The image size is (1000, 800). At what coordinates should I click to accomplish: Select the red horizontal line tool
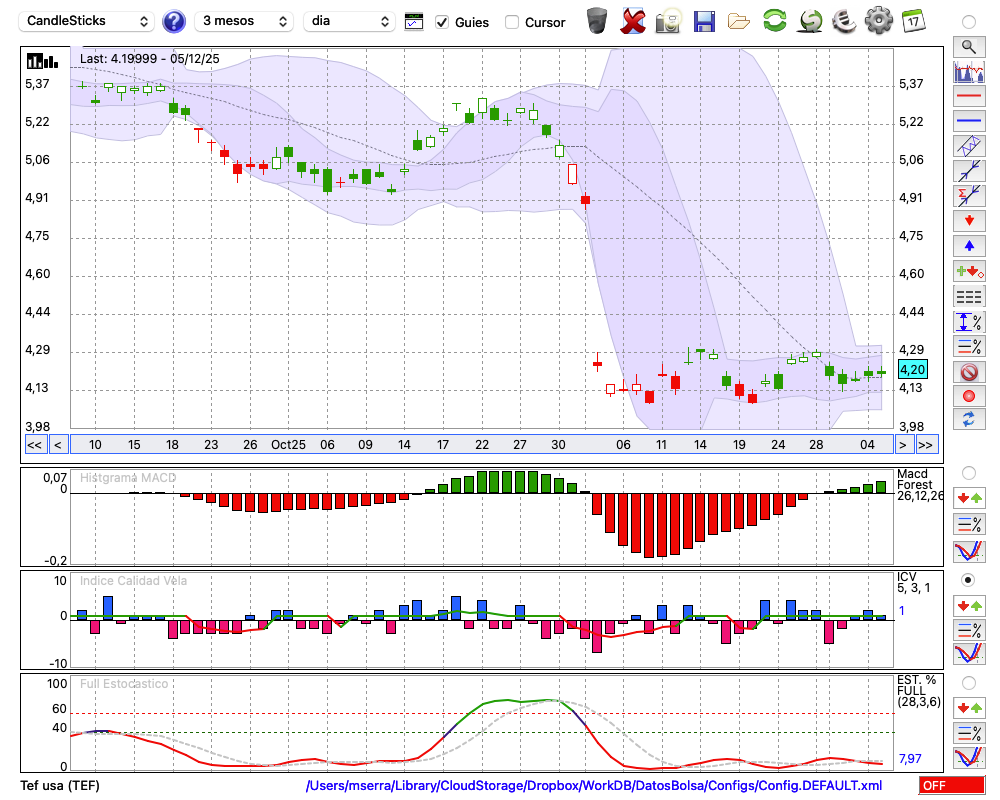(x=968, y=97)
